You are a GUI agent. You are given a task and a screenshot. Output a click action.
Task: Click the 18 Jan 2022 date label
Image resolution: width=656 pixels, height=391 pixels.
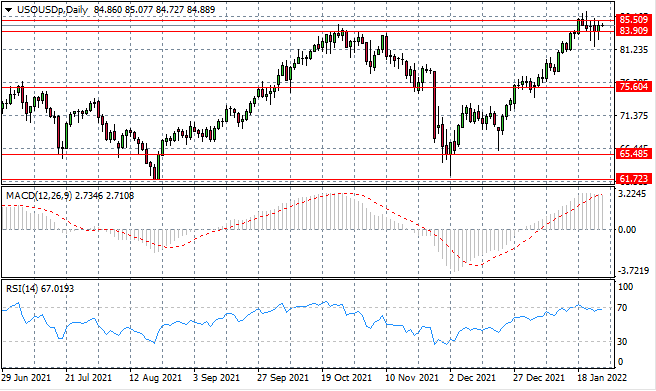coord(602,378)
